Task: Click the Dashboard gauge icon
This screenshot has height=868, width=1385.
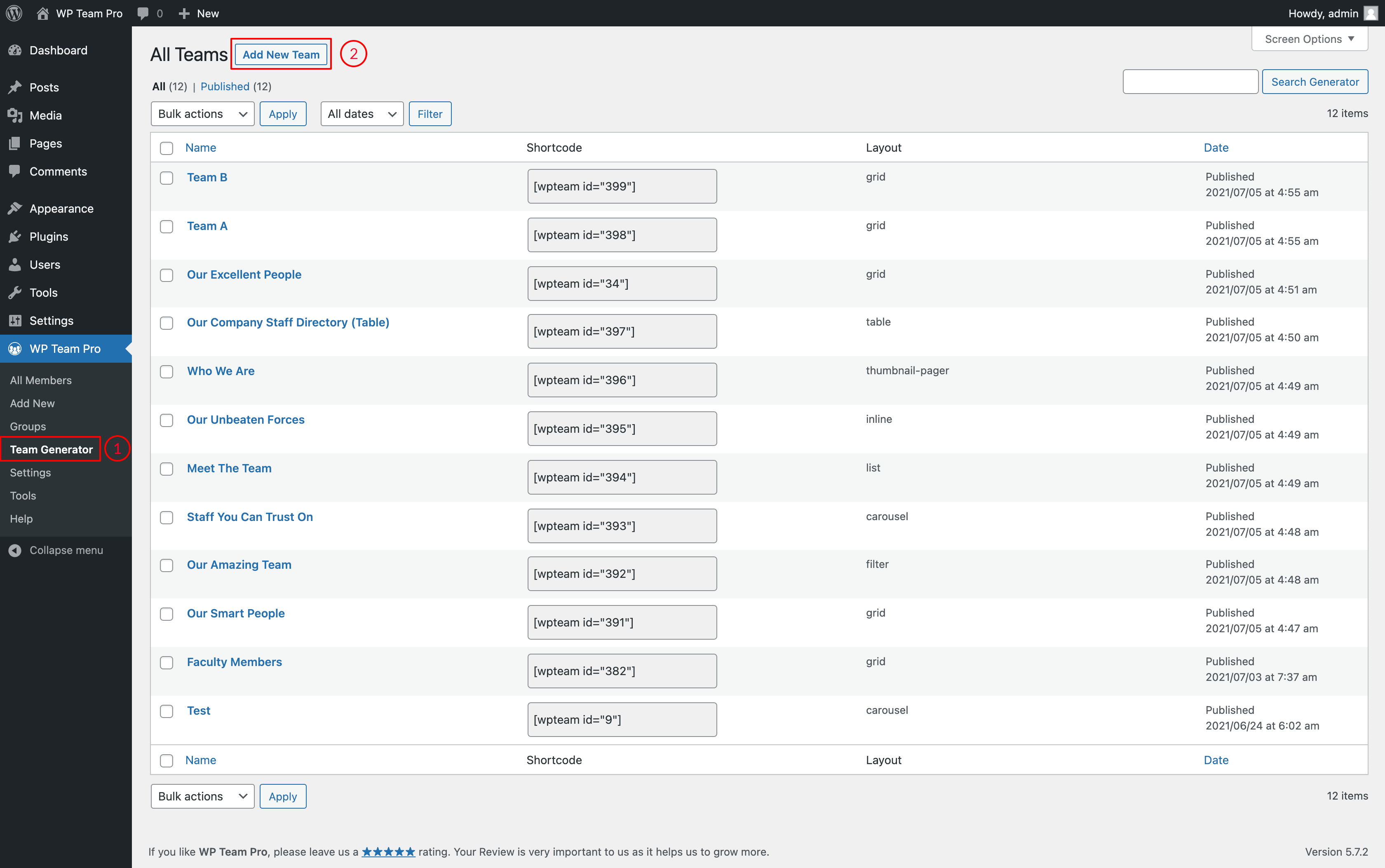Action: (15, 51)
